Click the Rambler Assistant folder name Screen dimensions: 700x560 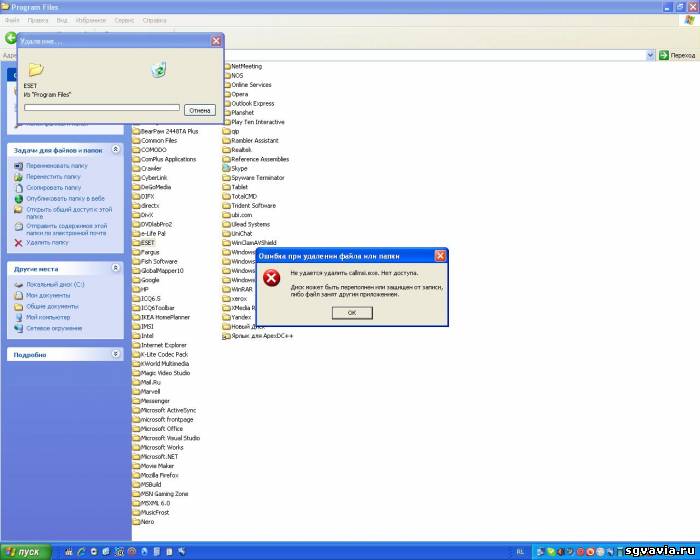click(x=254, y=141)
